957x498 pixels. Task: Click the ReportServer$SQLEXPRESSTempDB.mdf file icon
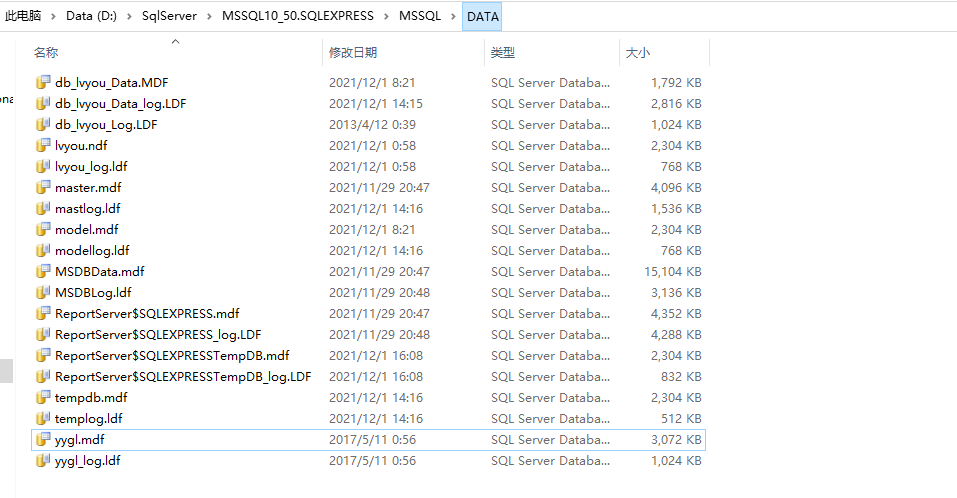tap(43, 355)
